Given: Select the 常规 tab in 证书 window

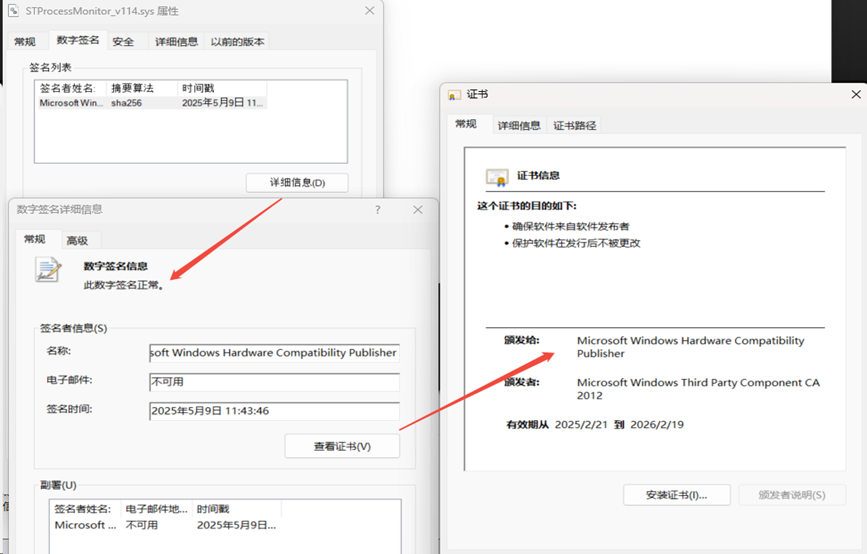Looking at the screenshot, I should click(466, 124).
